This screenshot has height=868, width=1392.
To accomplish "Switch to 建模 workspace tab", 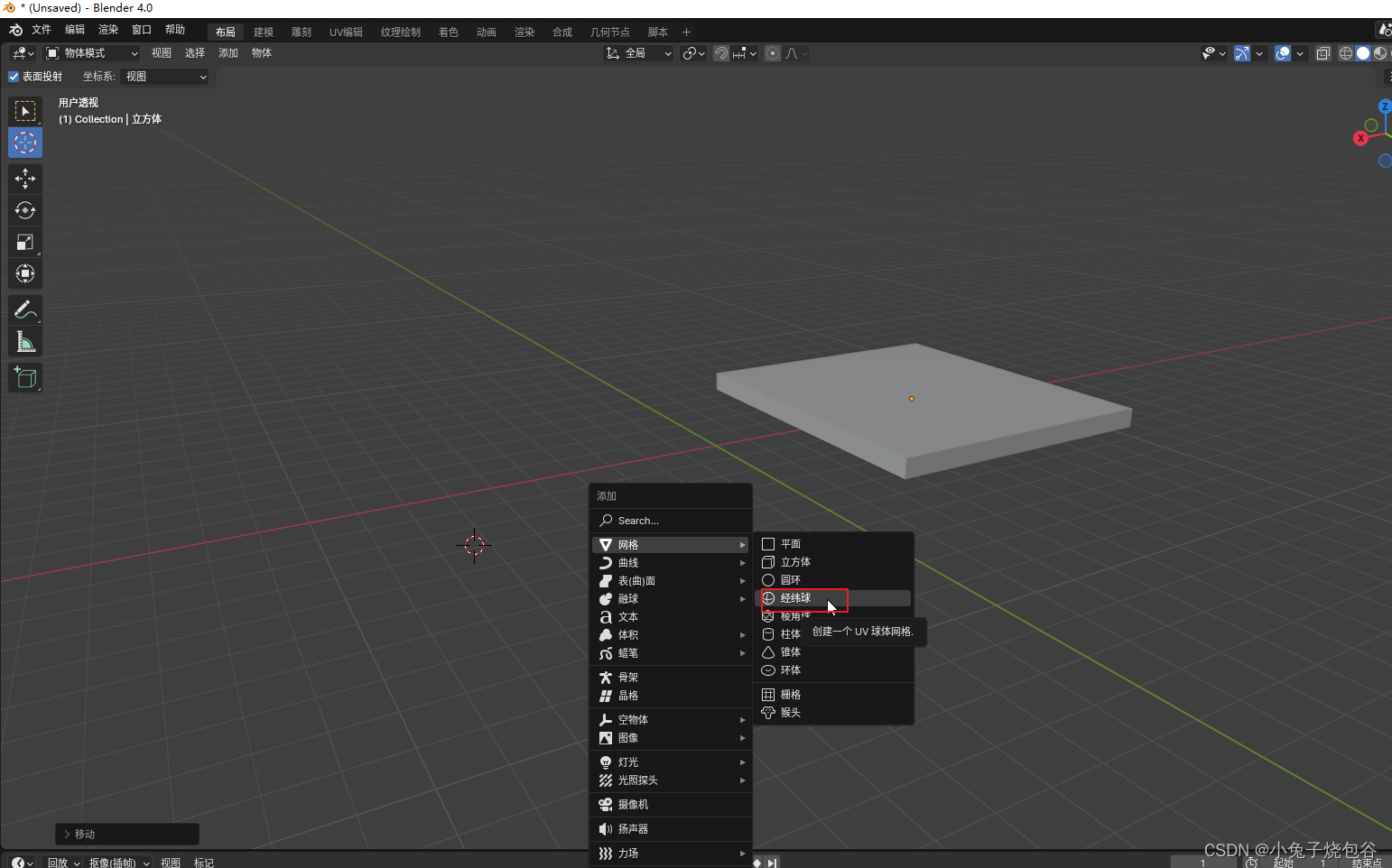I will click(x=264, y=32).
